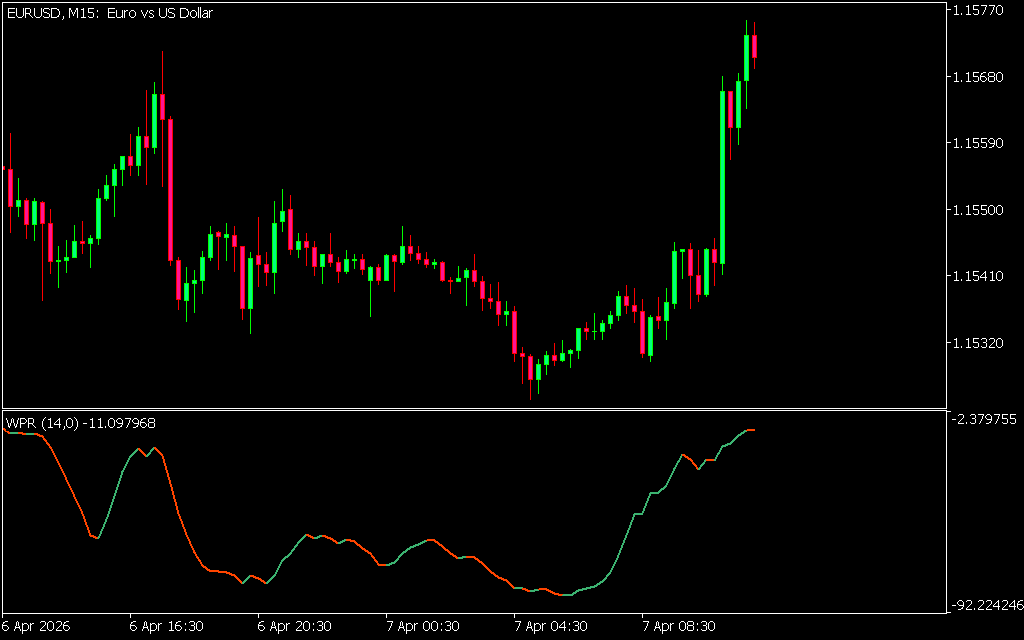
Task: Select the 7 Apr 08:30 time label
Action: tap(678, 627)
